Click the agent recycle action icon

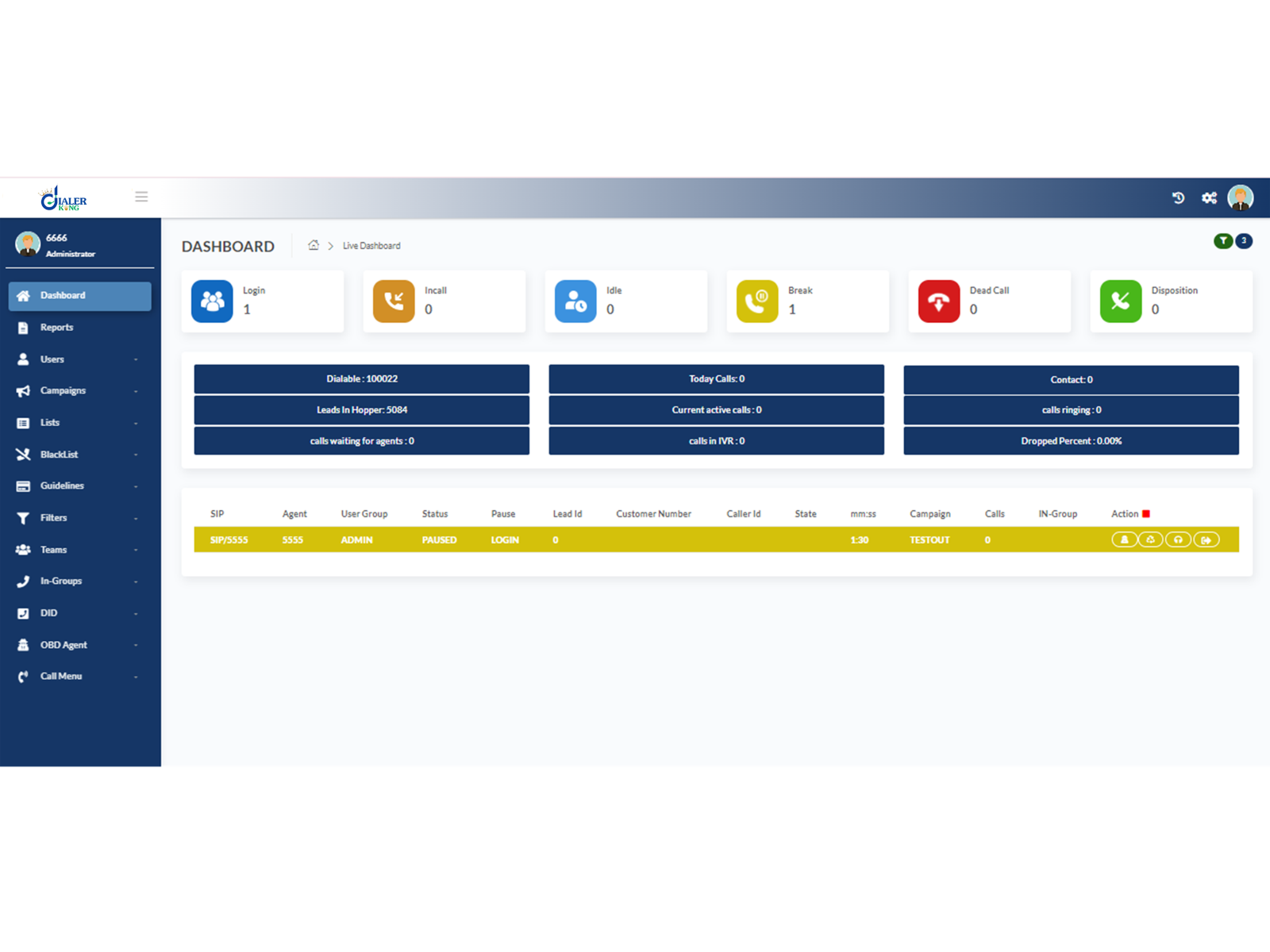point(1150,539)
